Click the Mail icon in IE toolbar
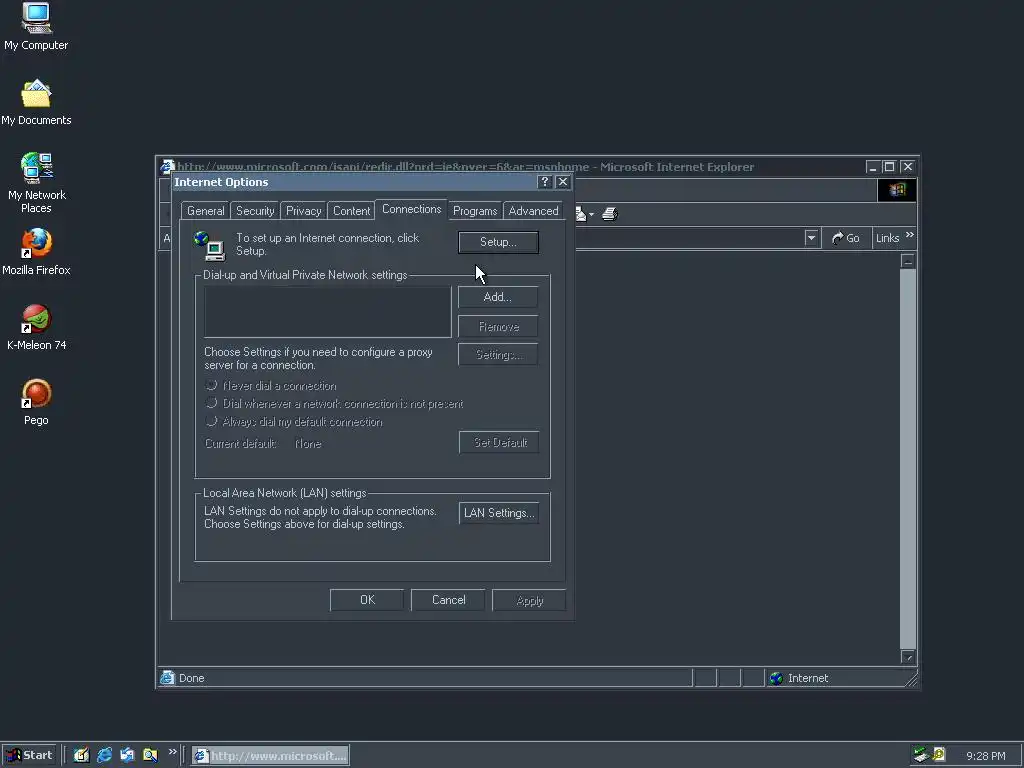This screenshot has height=768, width=1024. [x=580, y=214]
